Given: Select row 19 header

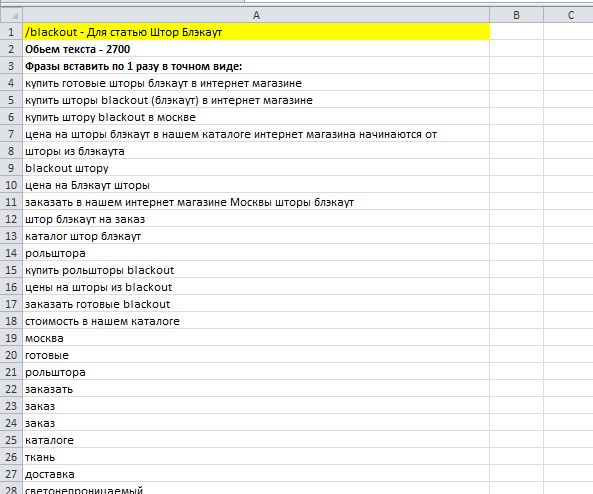Looking at the screenshot, I should (x=11, y=338).
